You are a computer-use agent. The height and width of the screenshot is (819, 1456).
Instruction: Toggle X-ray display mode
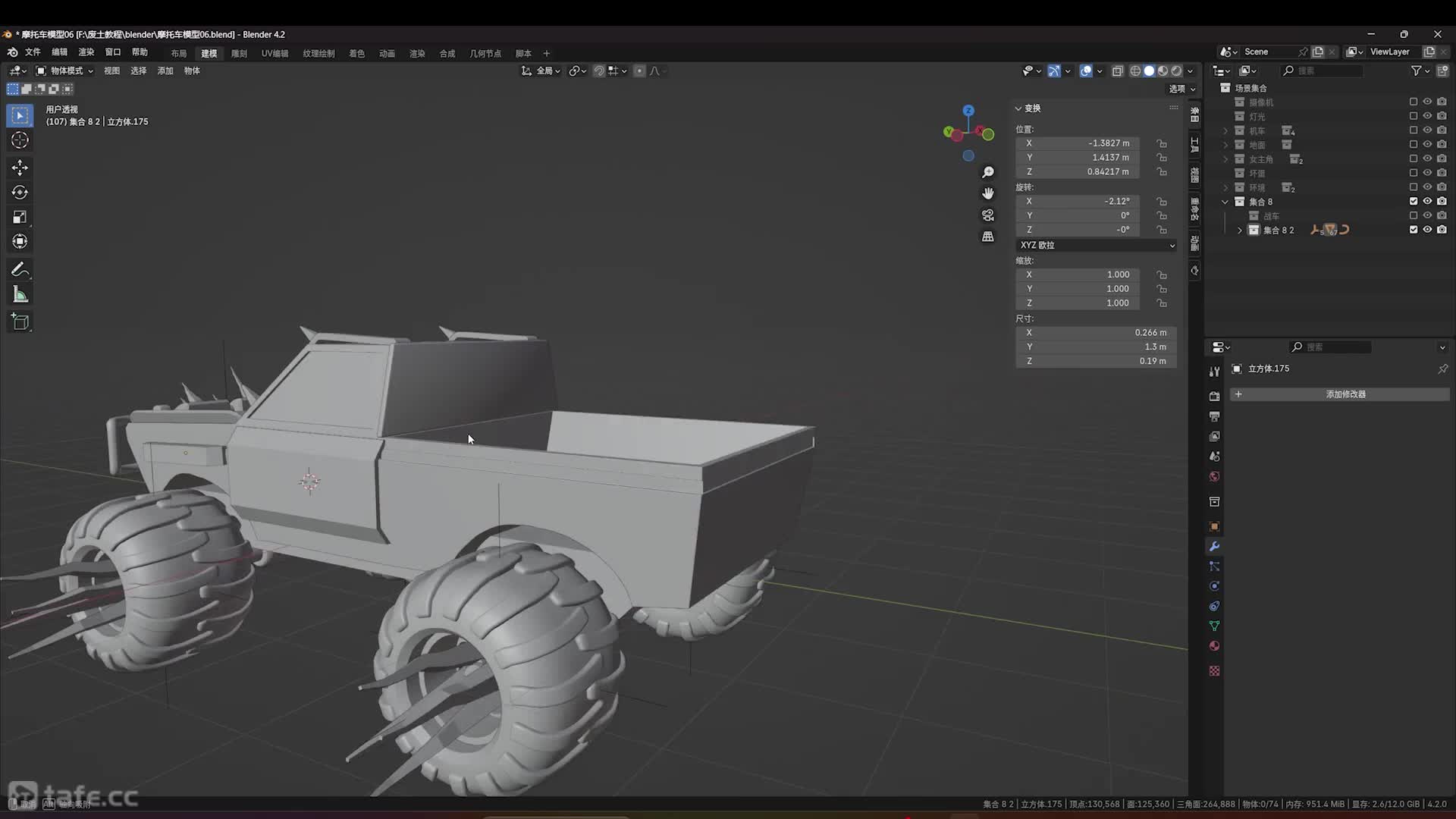pyautogui.click(x=1117, y=71)
